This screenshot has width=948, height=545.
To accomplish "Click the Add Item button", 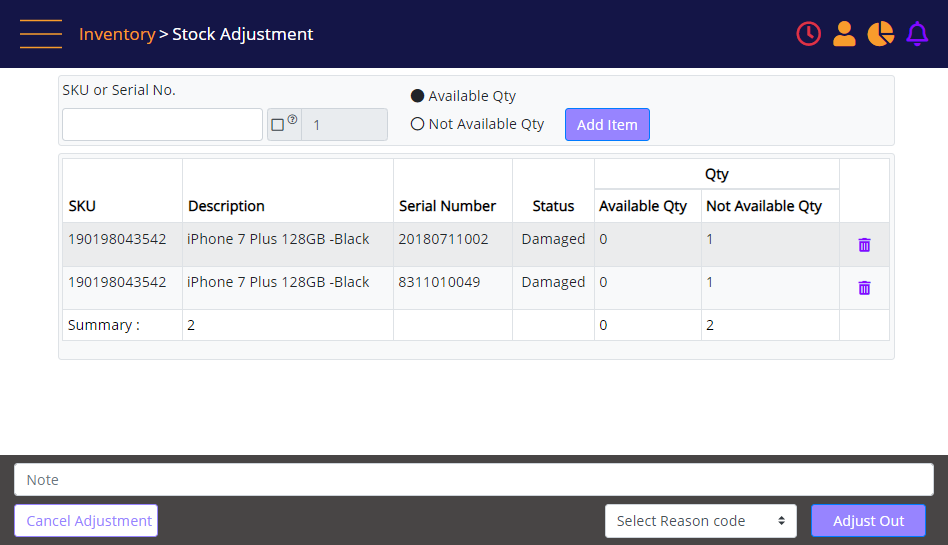I will pyautogui.click(x=607, y=125).
